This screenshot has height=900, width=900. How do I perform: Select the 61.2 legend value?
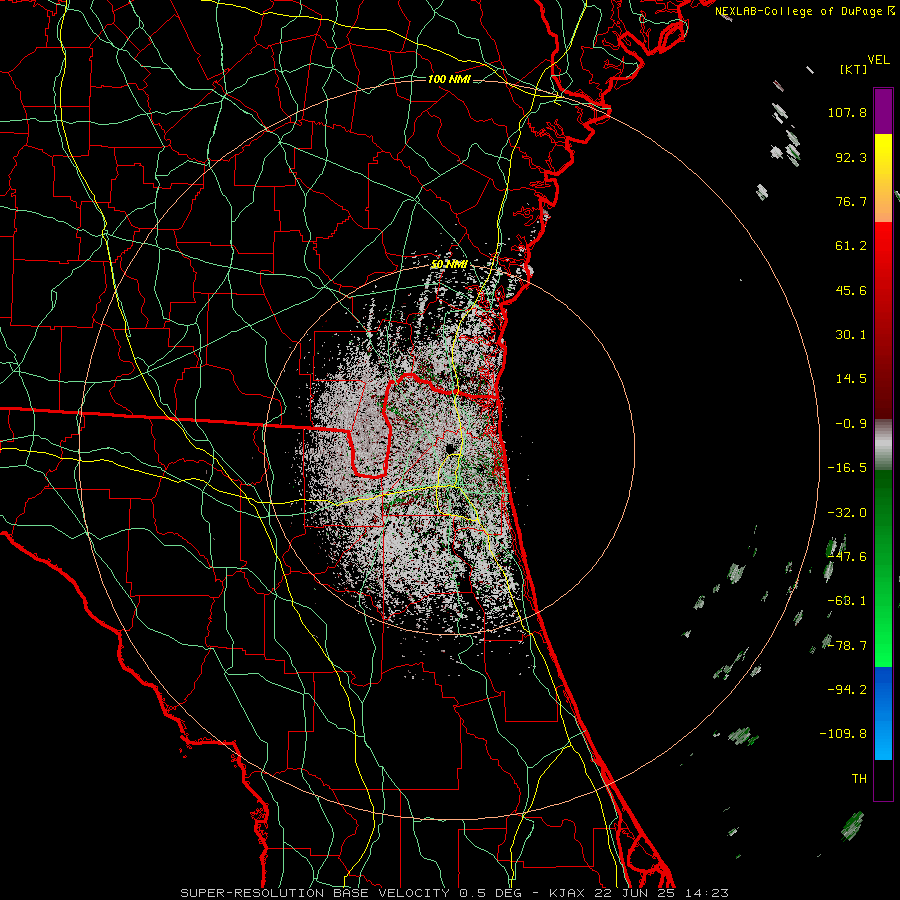point(851,246)
